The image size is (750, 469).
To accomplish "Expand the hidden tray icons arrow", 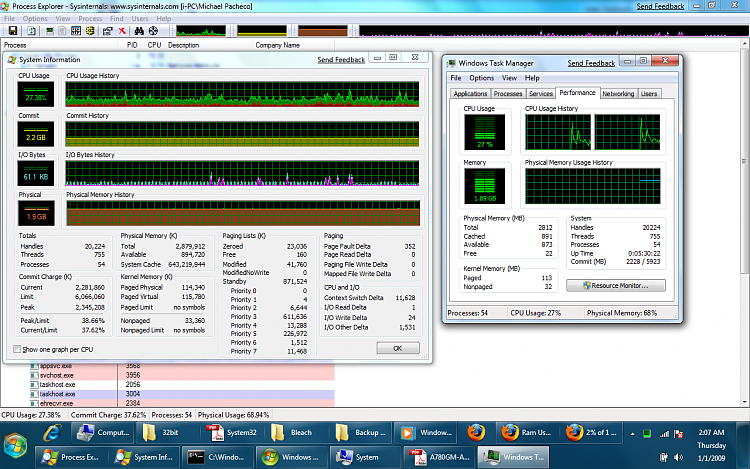I will [632, 434].
